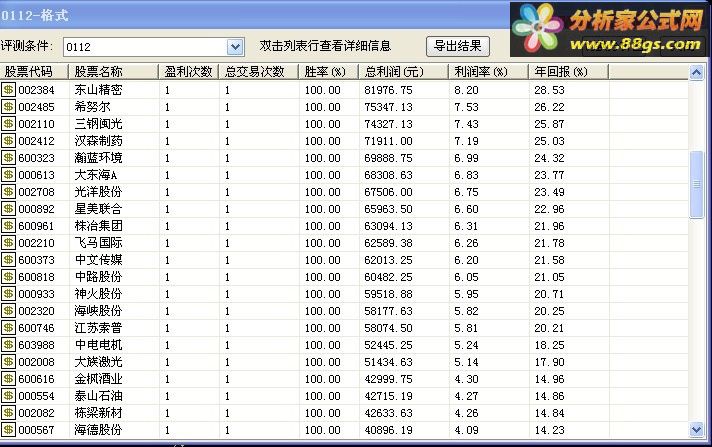
Task: Sort by 盈利次数 column header
Action: 189,72
